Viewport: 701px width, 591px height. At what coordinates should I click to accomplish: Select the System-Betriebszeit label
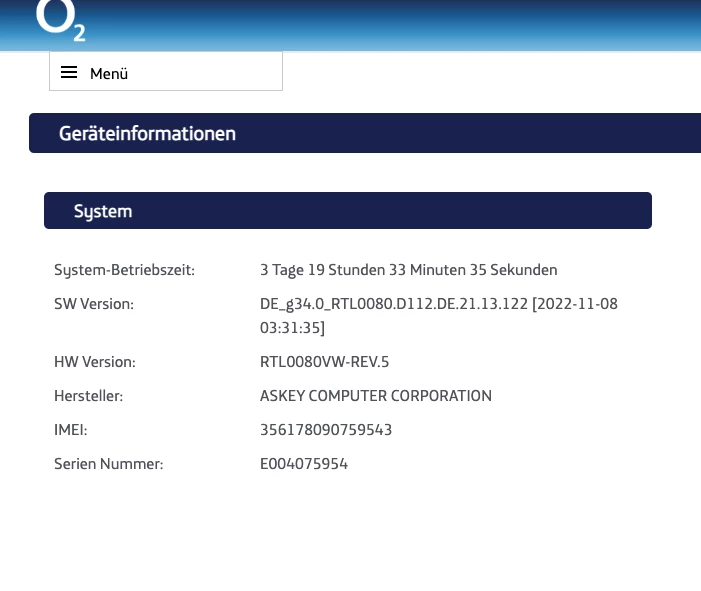click(124, 270)
